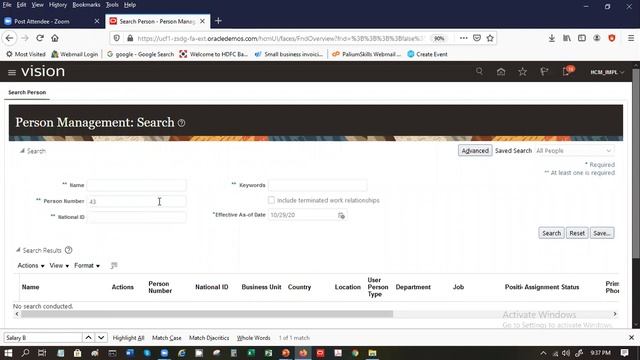Check Include terminated work relationships

271,200
